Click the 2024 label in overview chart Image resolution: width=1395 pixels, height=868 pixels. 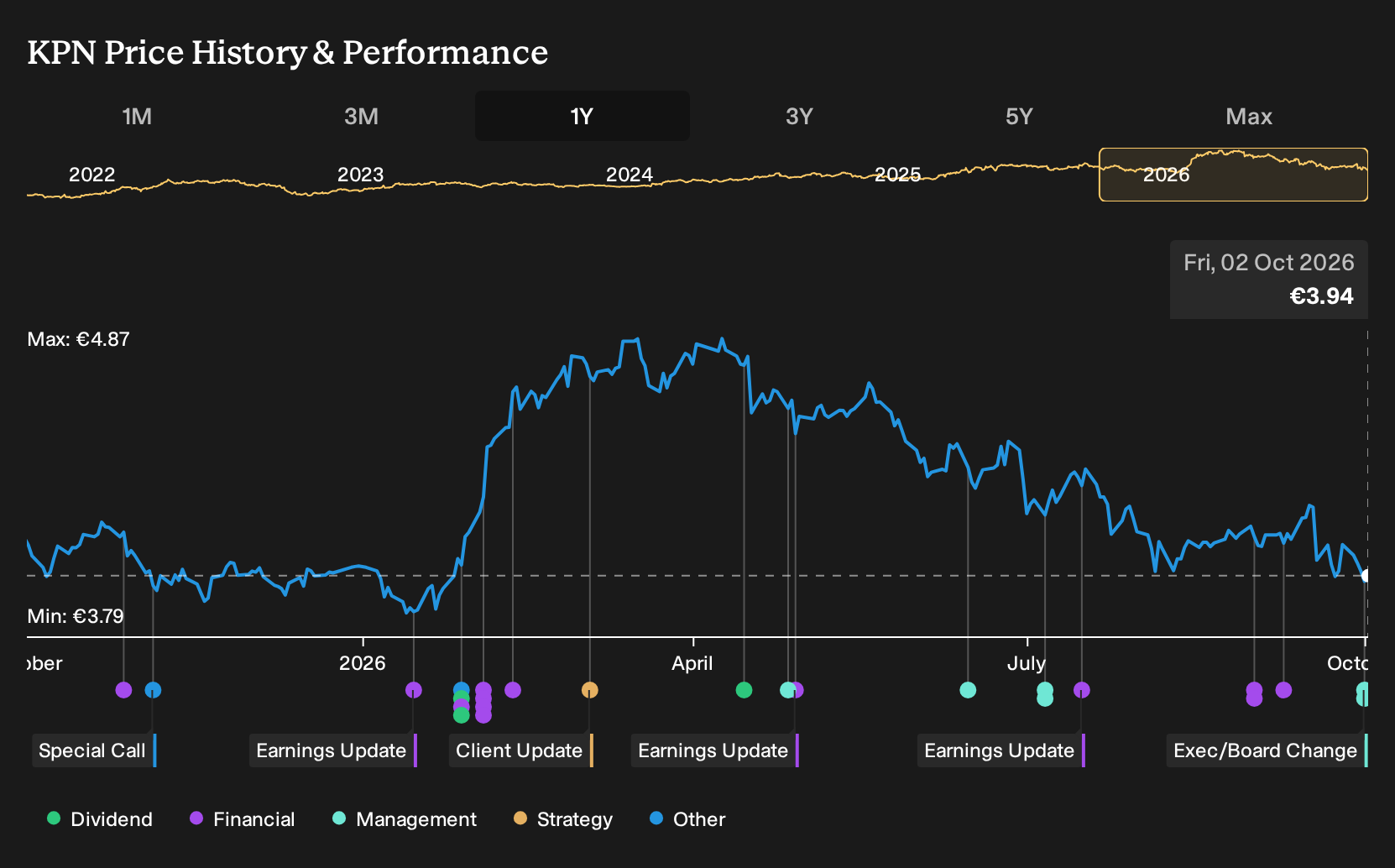coord(630,175)
